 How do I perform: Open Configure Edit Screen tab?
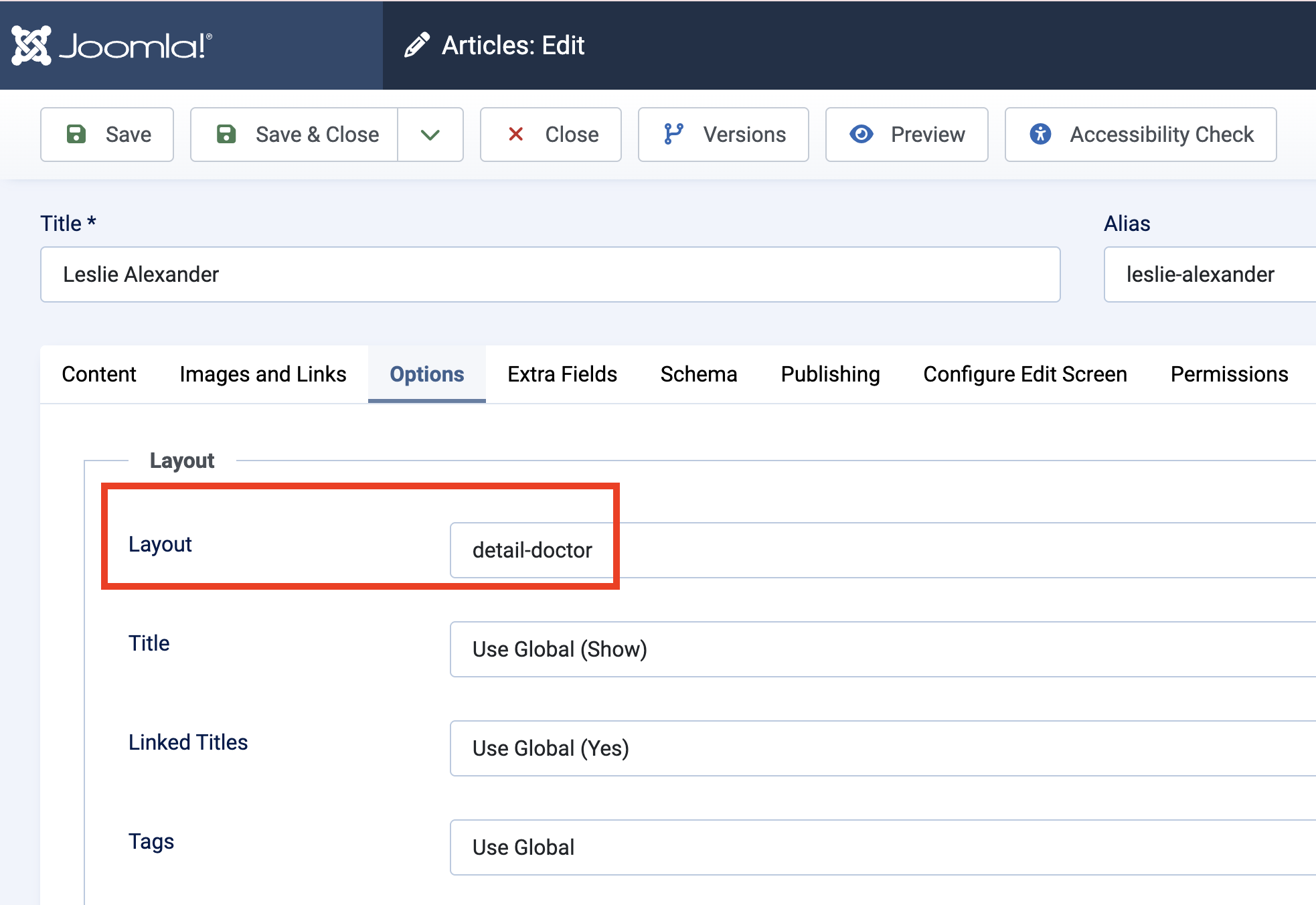tap(1025, 374)
